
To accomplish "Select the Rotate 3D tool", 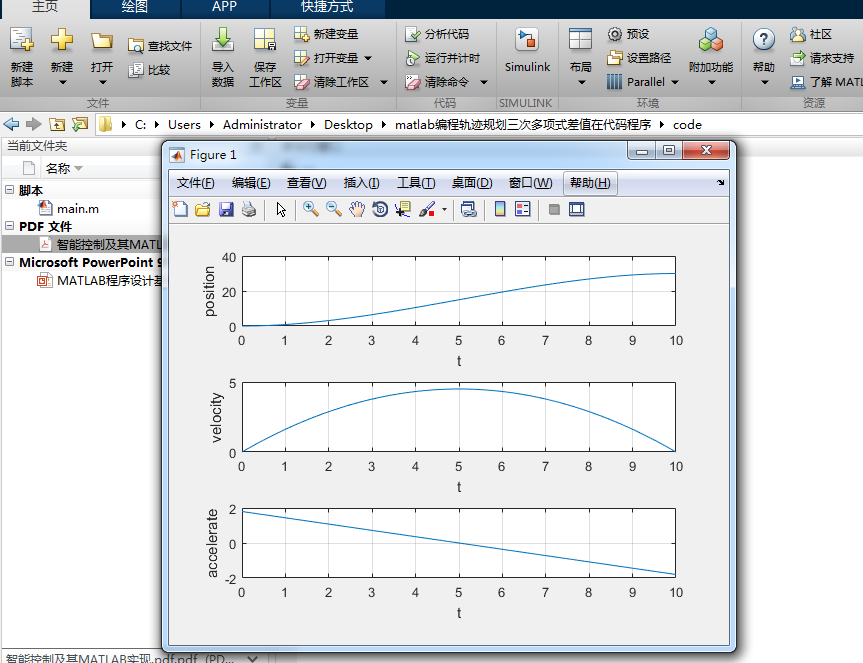I will (380, 210).
